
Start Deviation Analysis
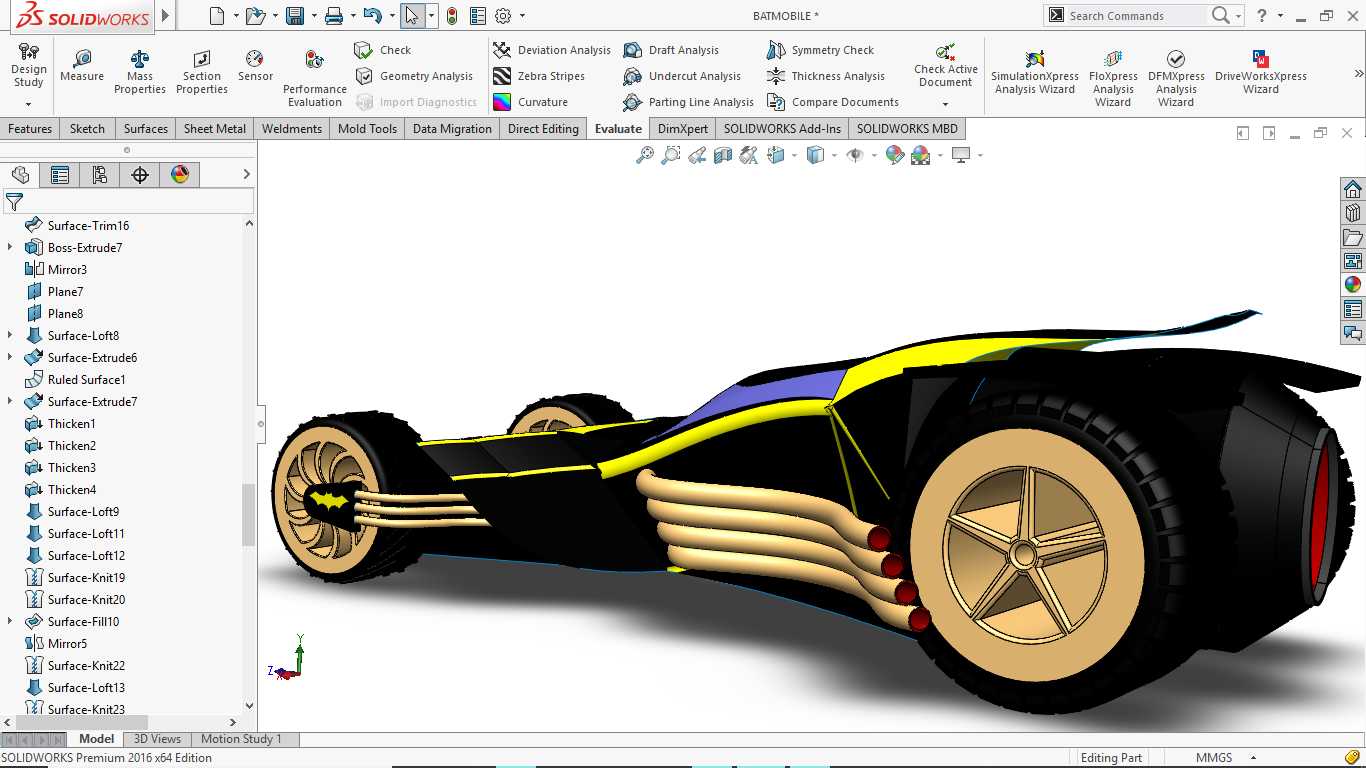pyautogui.click(x=551, y=50)
